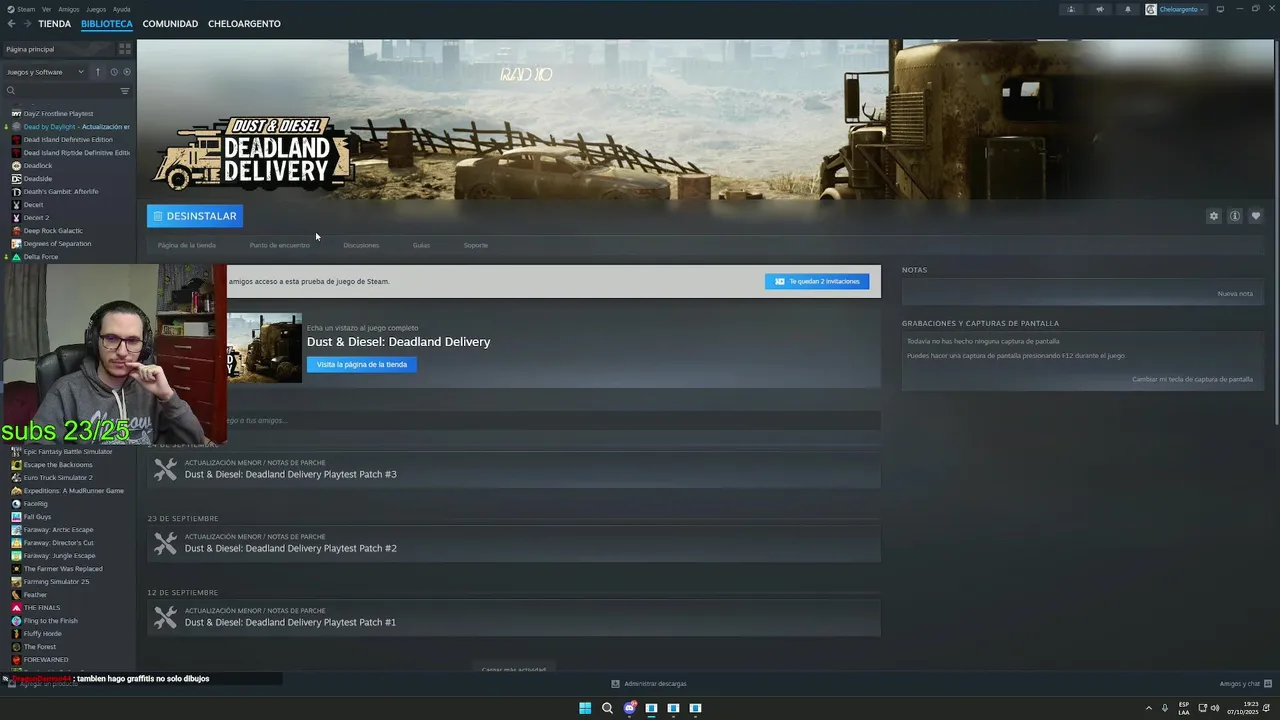1280x720 pixels.
Task: Click the upward arrow sort icon
Action: (x=98, y=72)
